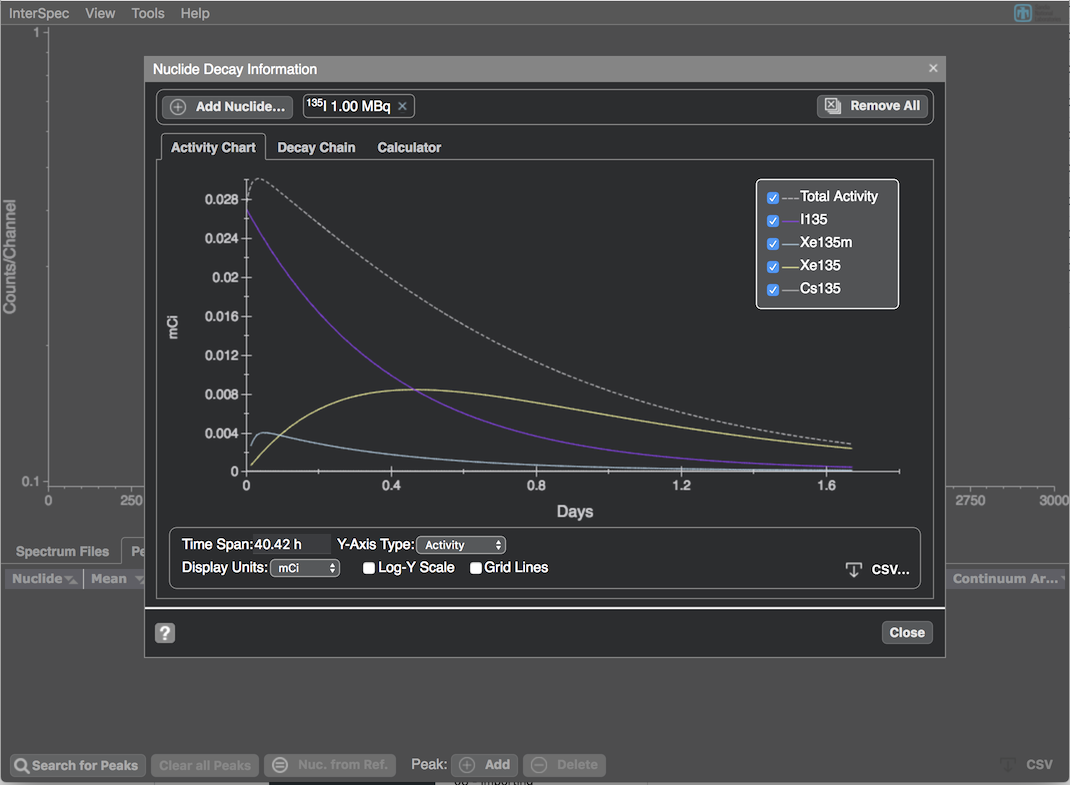This screenshot has height=785, width=1070.
Task: Switch to the Decay Chain tab
Action: (x=316, y=147)
